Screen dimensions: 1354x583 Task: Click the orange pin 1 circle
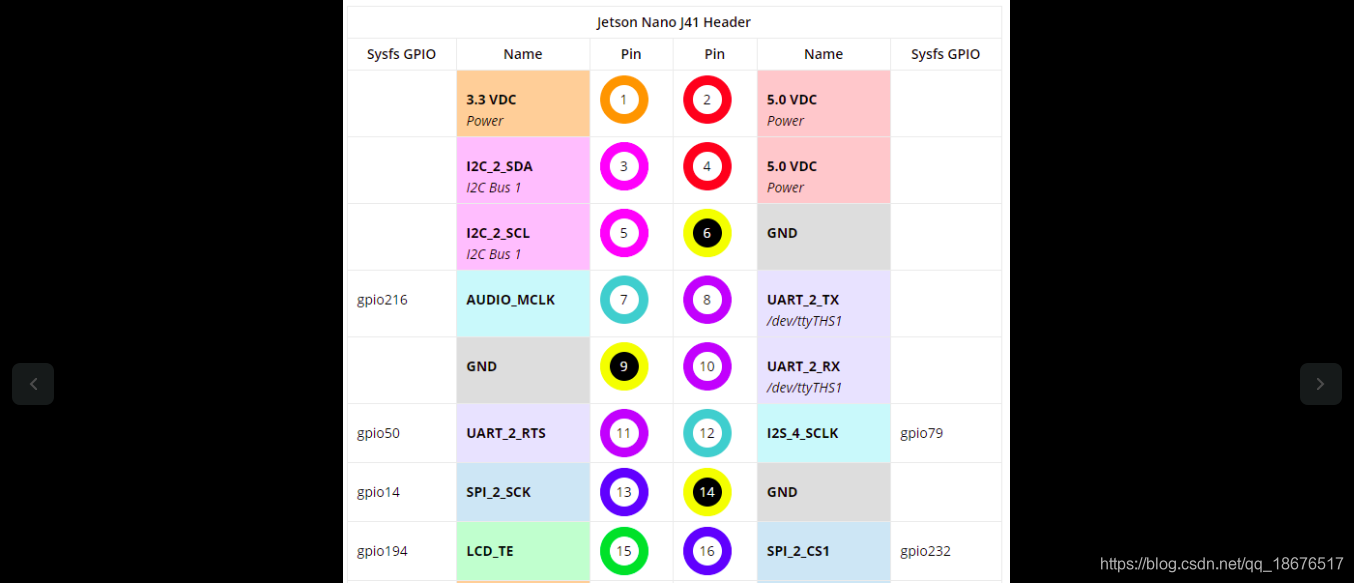(x=624, y=100)
